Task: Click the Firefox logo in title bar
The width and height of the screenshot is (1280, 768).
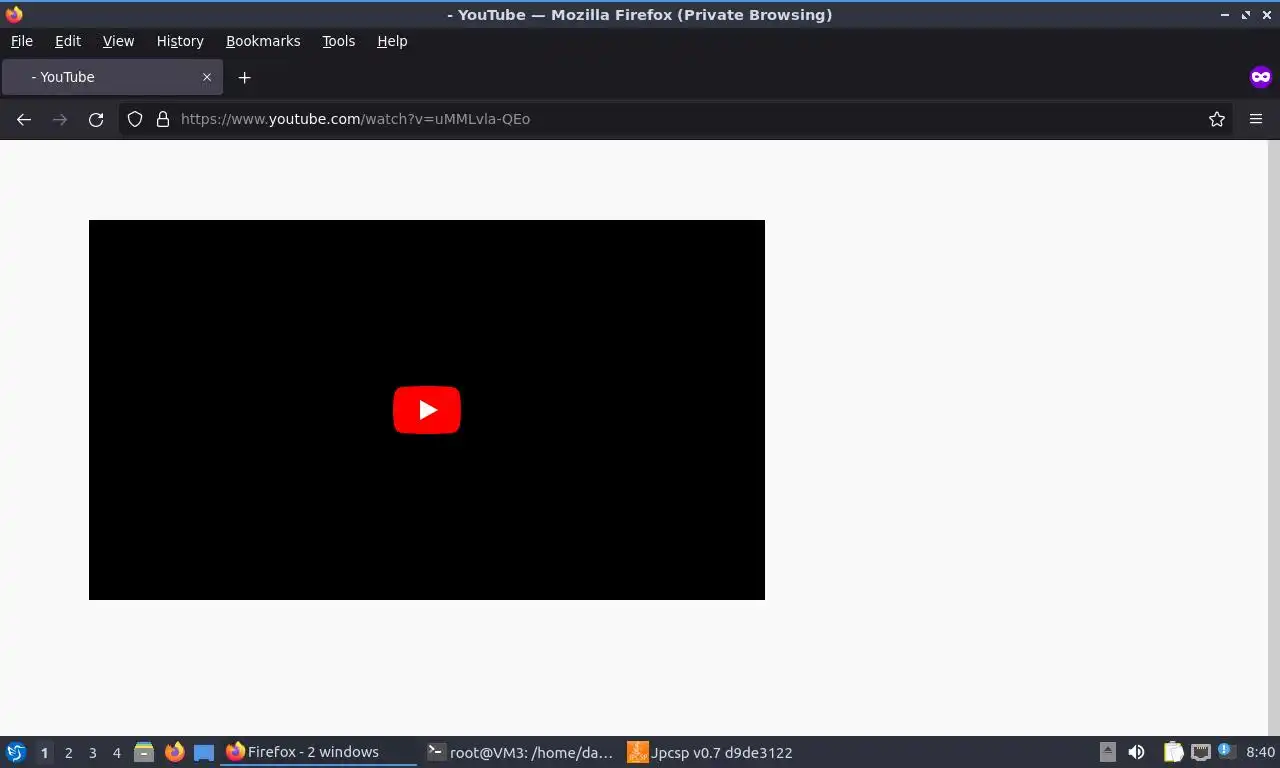Action: click(14, 14)
